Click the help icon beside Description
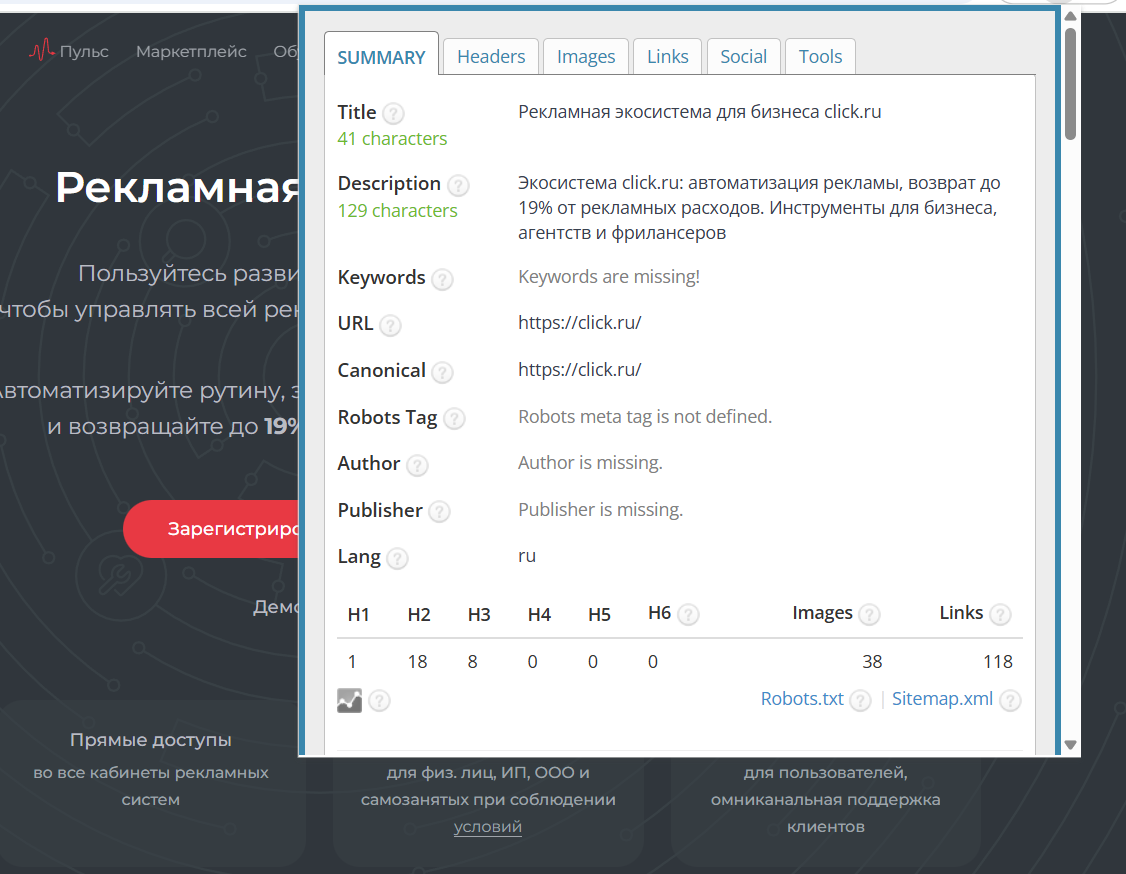This screenshot has width=1126, height=874. (458, 185)
